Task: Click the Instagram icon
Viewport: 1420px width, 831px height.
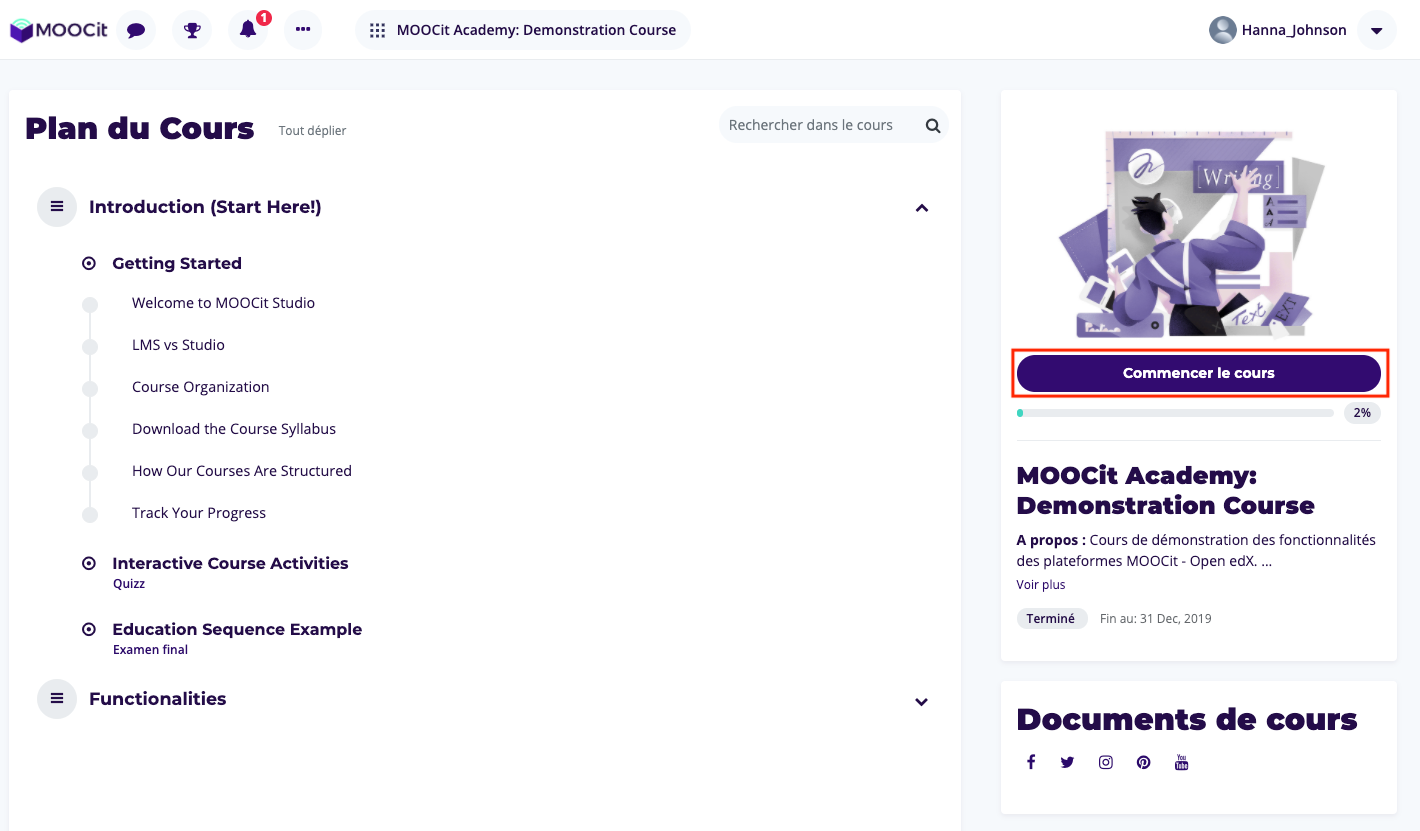Action: coord(1106,762)
